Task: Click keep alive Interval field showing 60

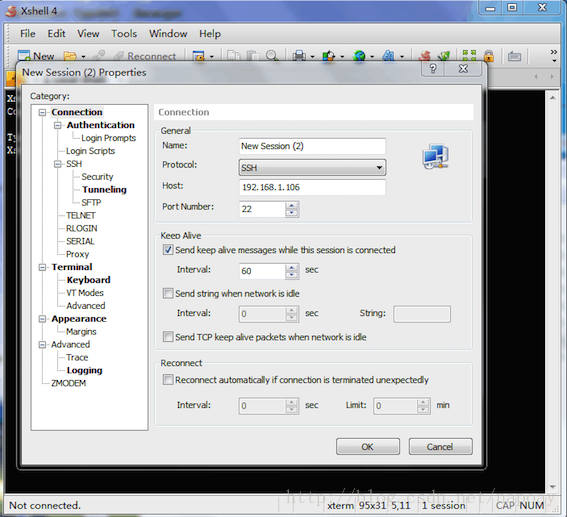Action: 263,271
